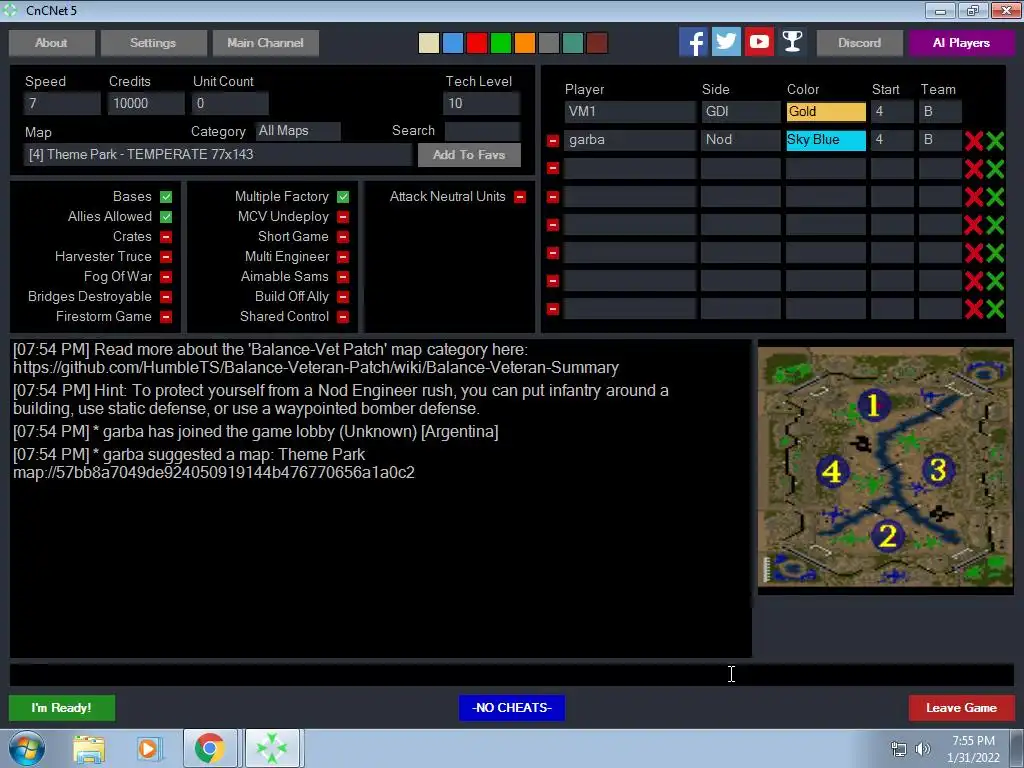Click the volume speaker tray icon
Screen dimensions: 1024x768
tap(923, 749)
